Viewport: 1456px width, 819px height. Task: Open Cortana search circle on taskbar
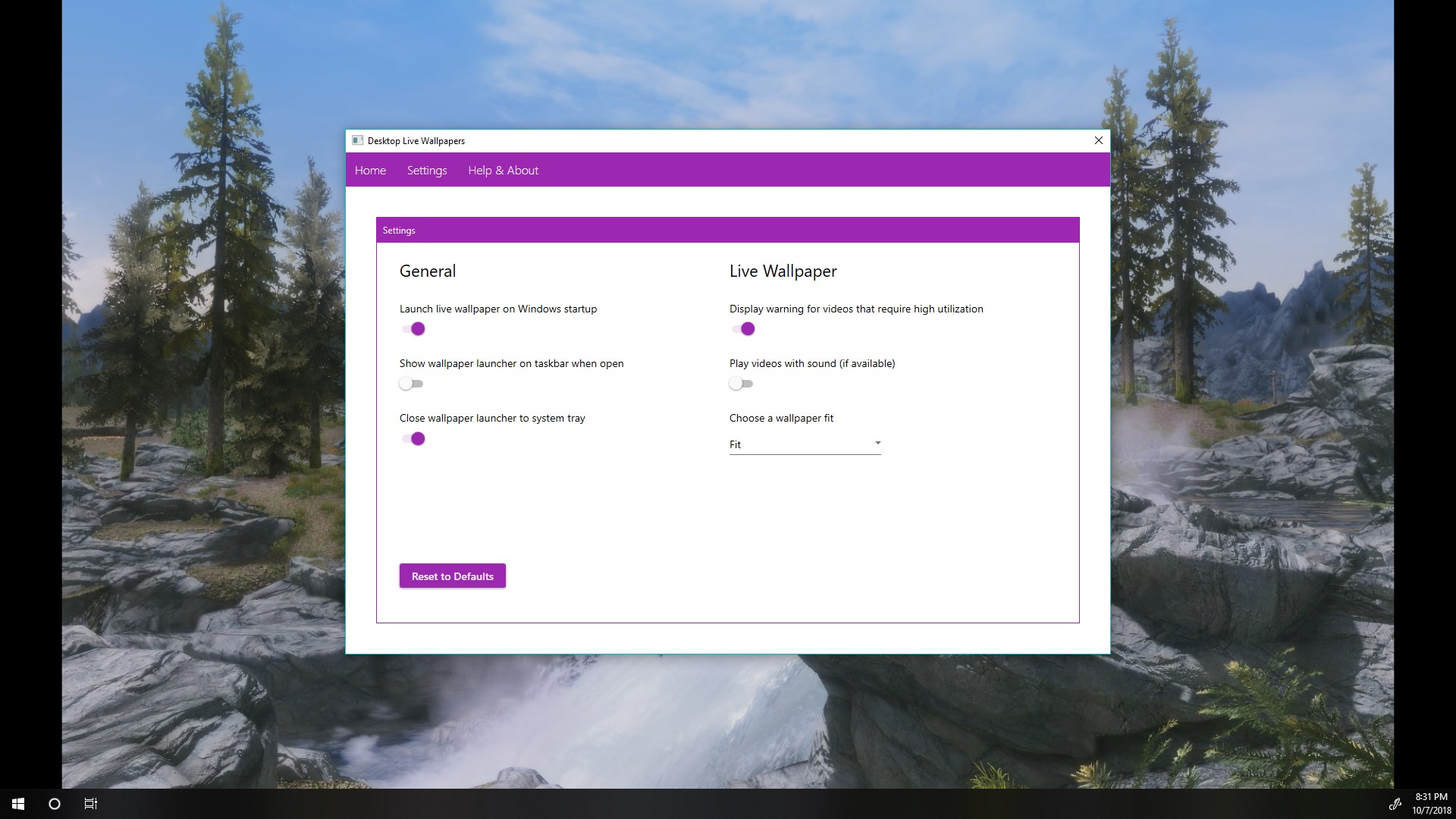(x=55, y=804)
